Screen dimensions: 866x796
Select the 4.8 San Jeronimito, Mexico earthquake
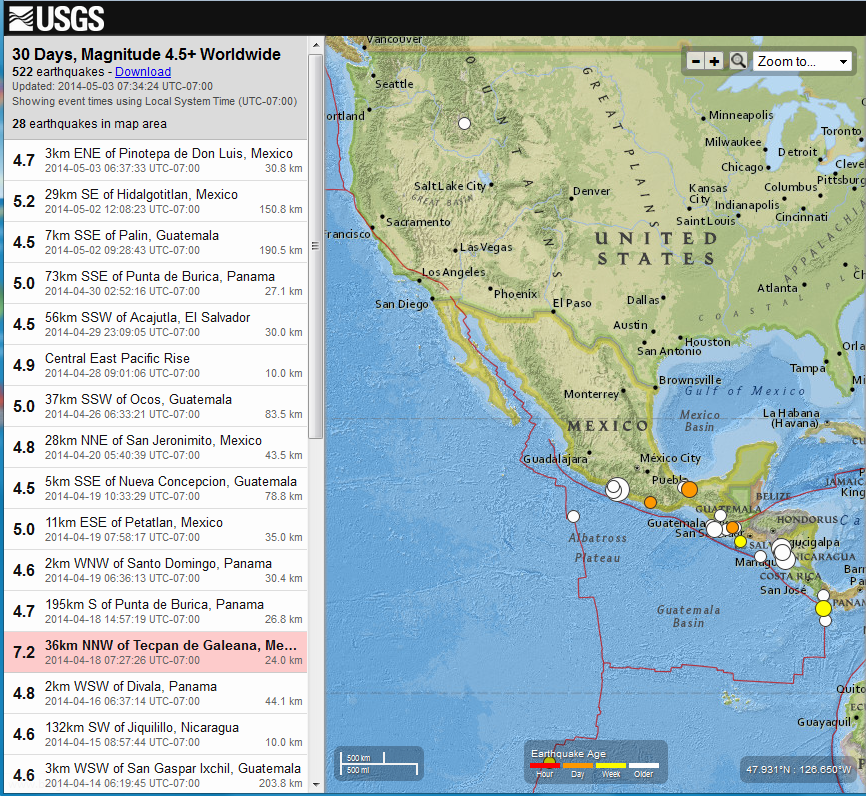(156, 446)
